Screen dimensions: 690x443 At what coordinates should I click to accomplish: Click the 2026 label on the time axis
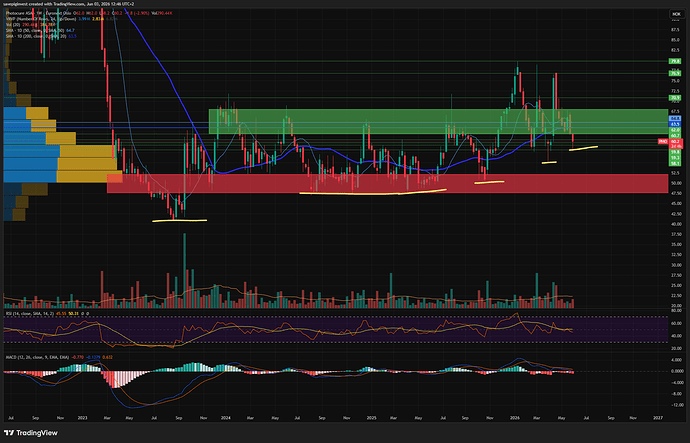514,418
